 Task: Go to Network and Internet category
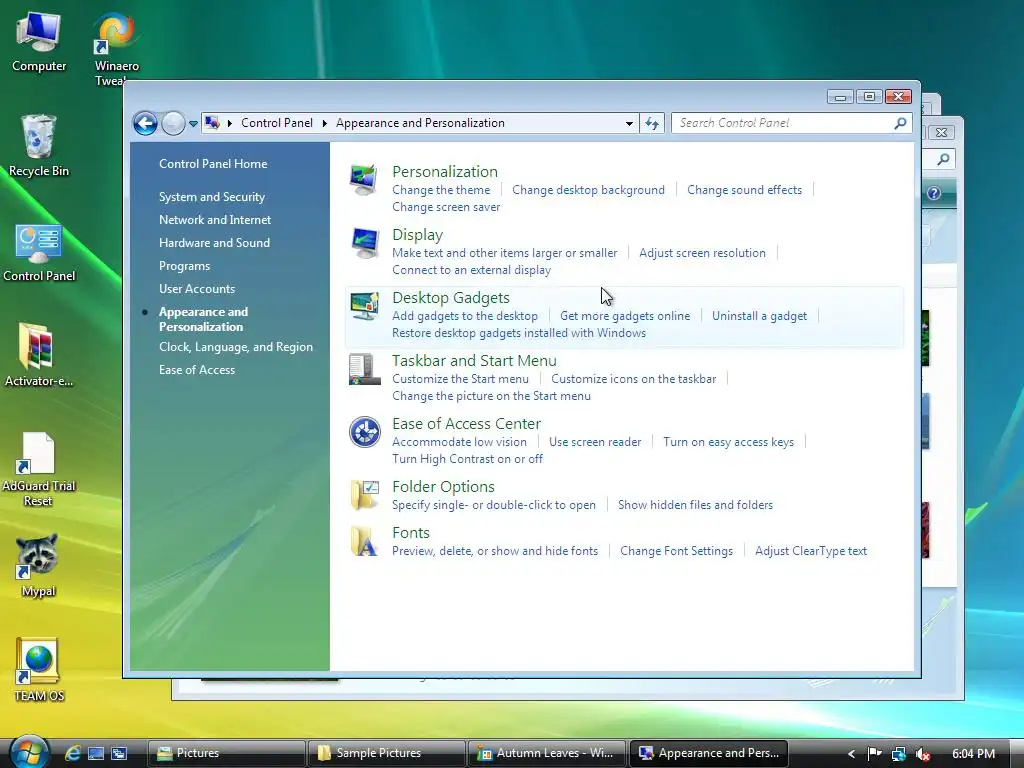(x=215, y=219)
